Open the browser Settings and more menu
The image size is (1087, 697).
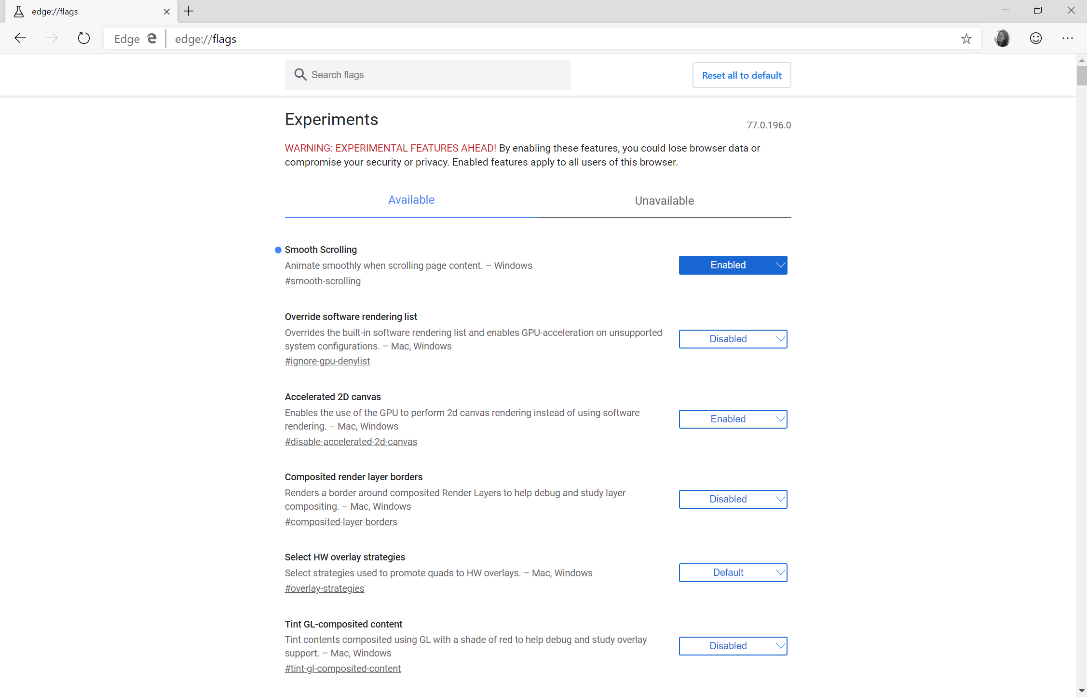tap(1068, 38)
